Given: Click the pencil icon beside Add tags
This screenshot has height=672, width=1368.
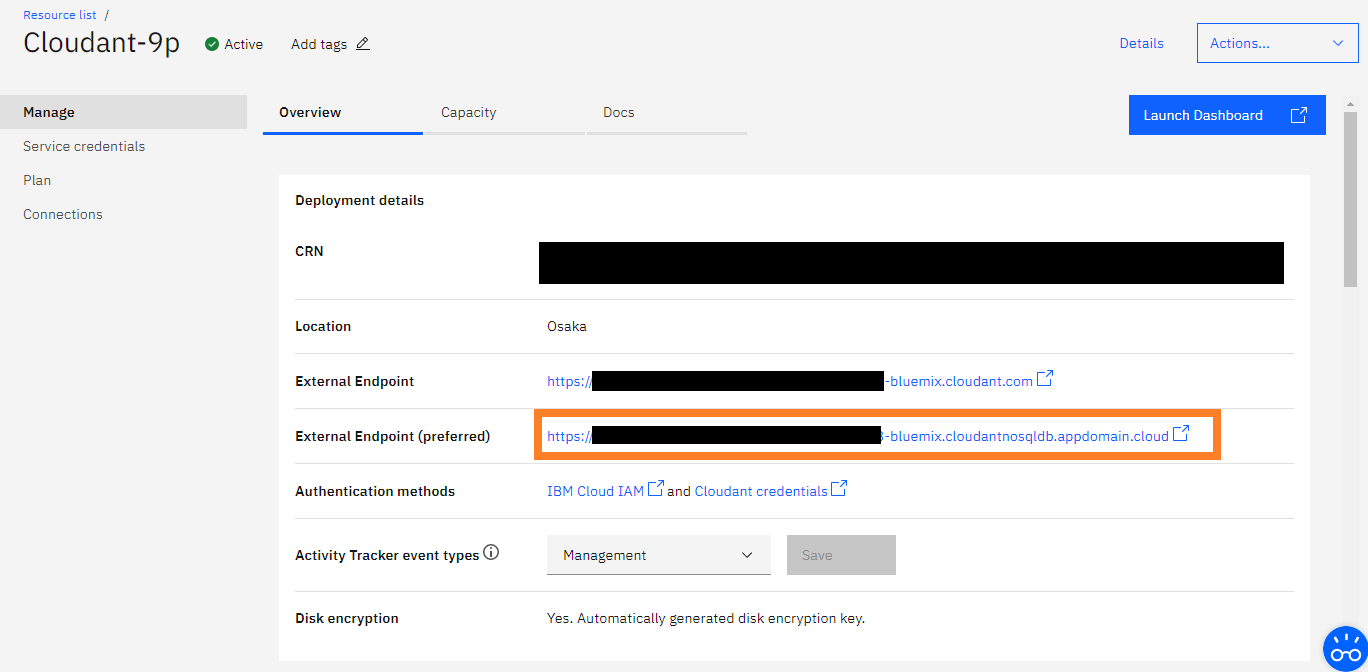Looking at the screenshot, I should pos(363,44).
